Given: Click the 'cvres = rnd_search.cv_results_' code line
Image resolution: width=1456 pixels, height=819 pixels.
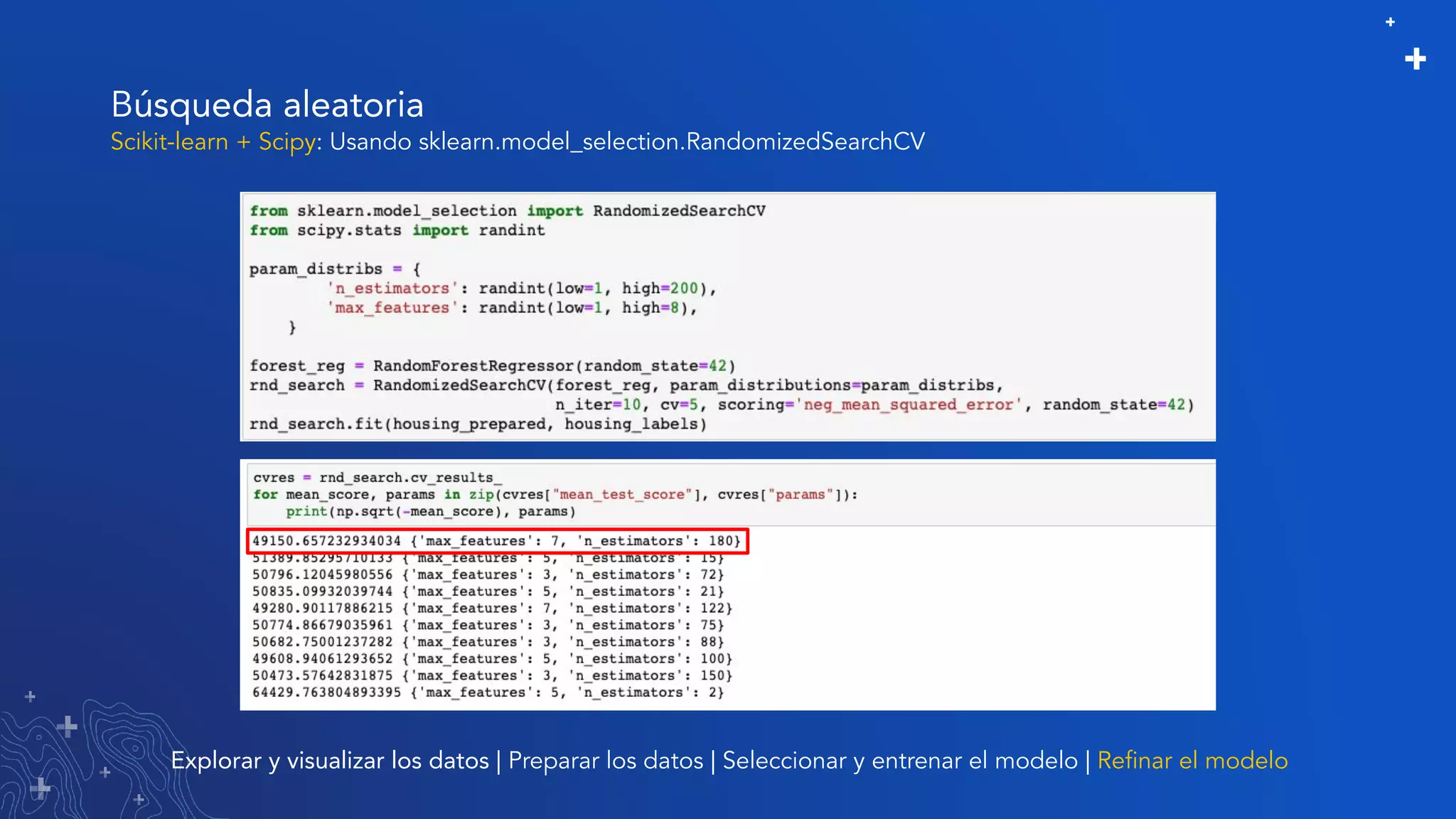Looking at the screenshot, I should (378, 478).
